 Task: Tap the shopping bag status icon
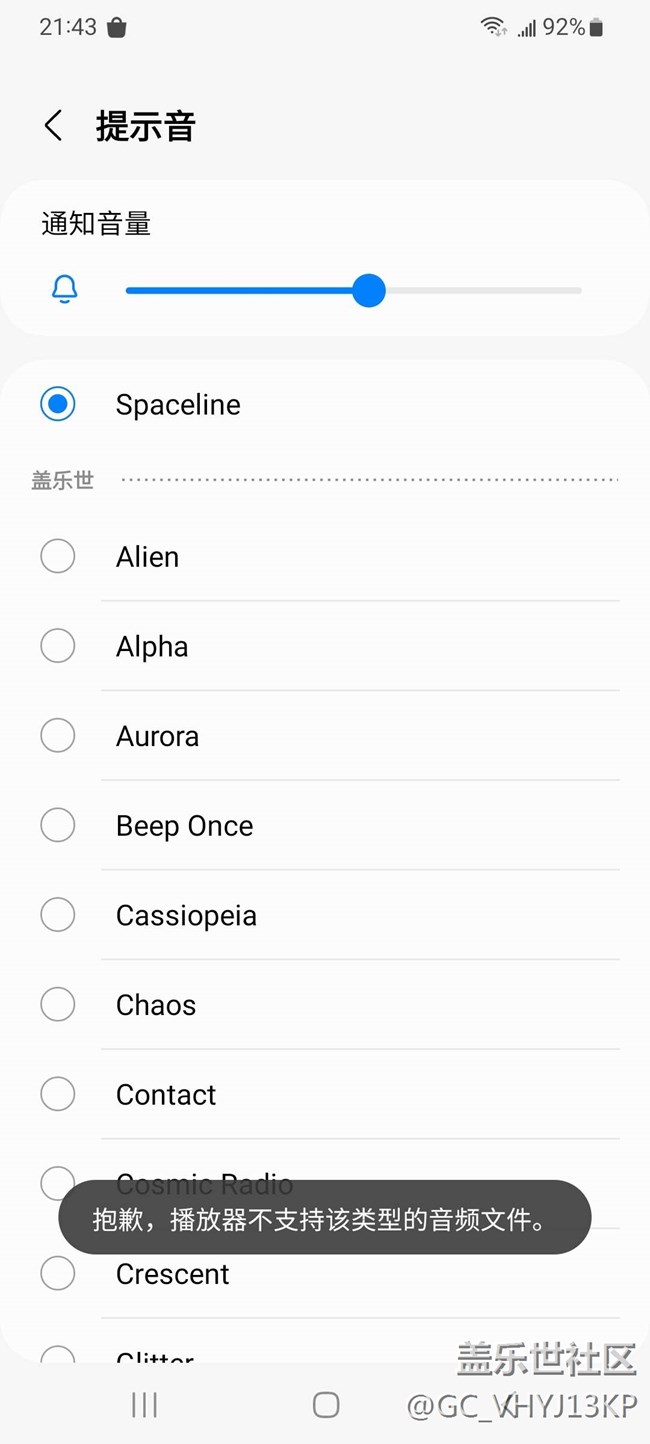(117, 28)
